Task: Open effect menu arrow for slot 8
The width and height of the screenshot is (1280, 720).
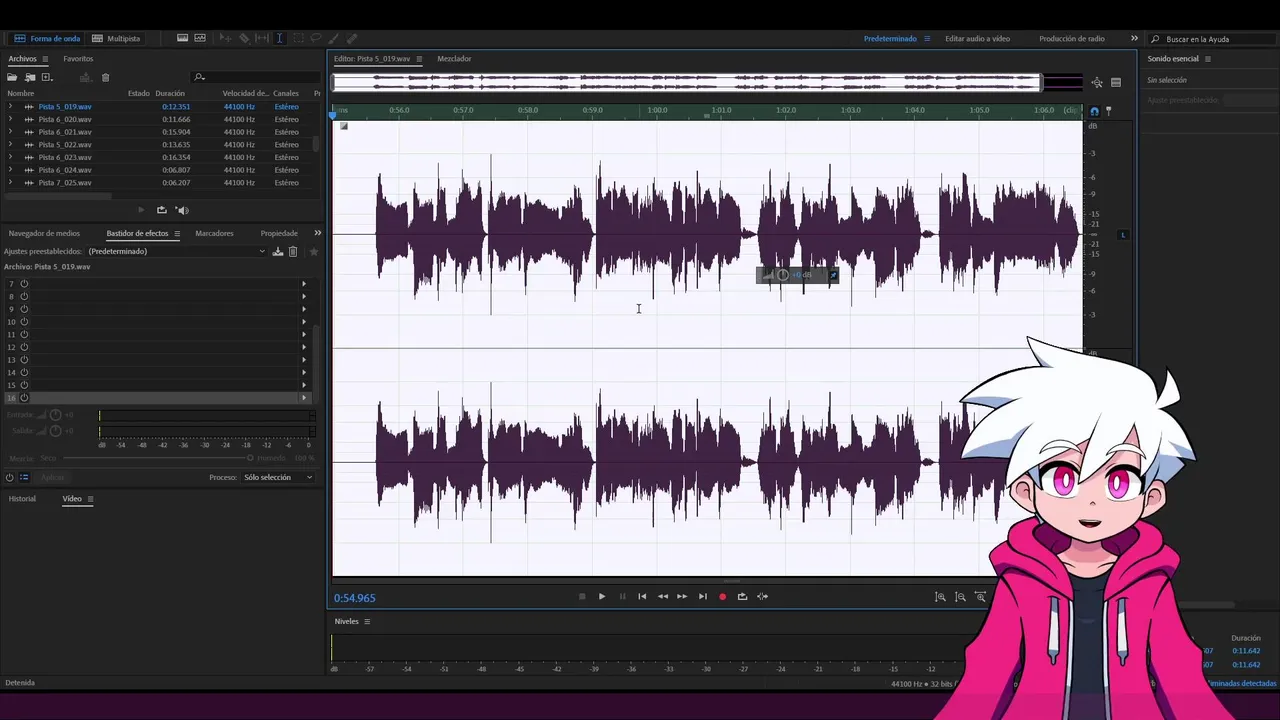Action: click(304, 296)
